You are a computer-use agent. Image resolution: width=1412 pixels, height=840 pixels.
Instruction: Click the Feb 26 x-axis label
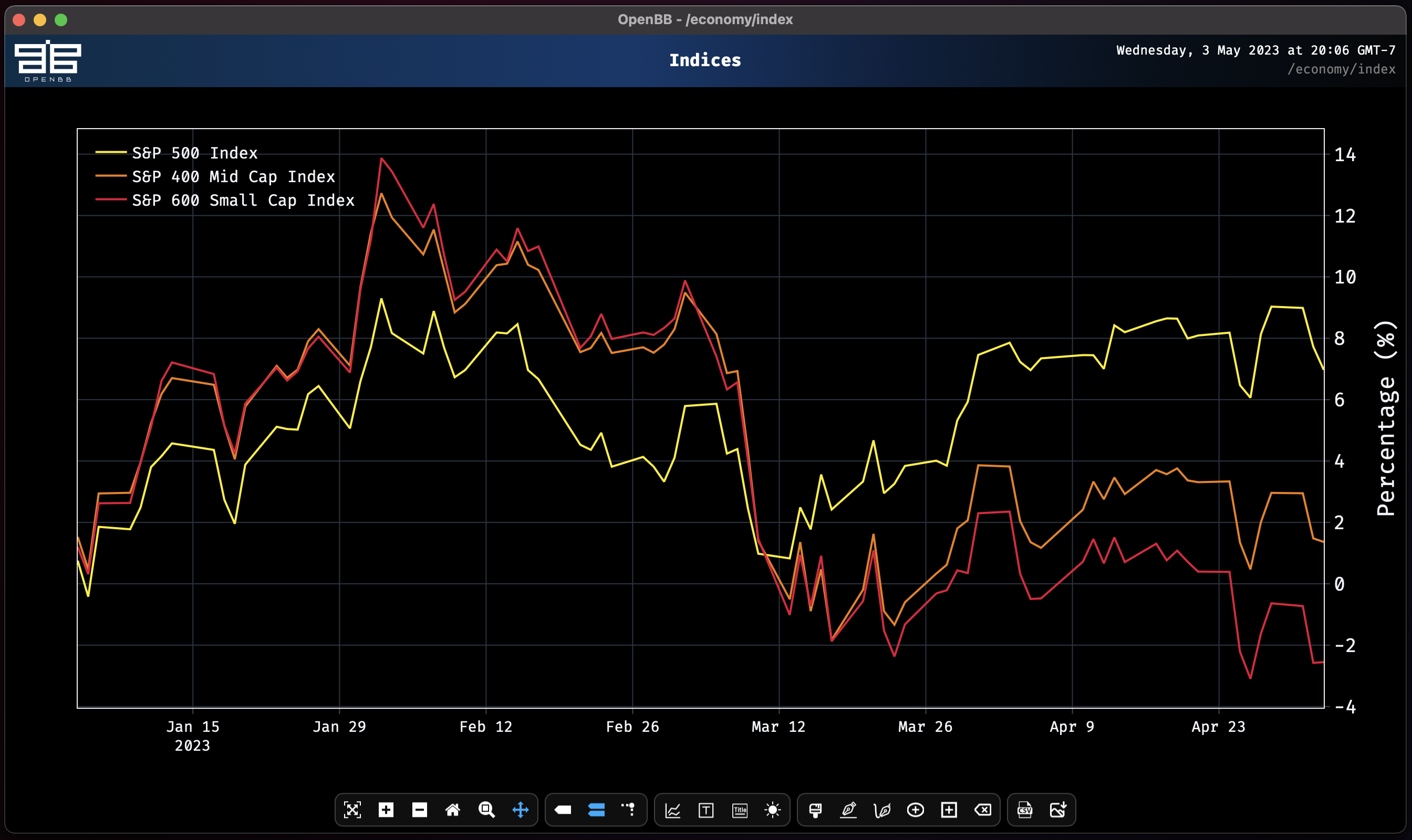coord(632,727)
